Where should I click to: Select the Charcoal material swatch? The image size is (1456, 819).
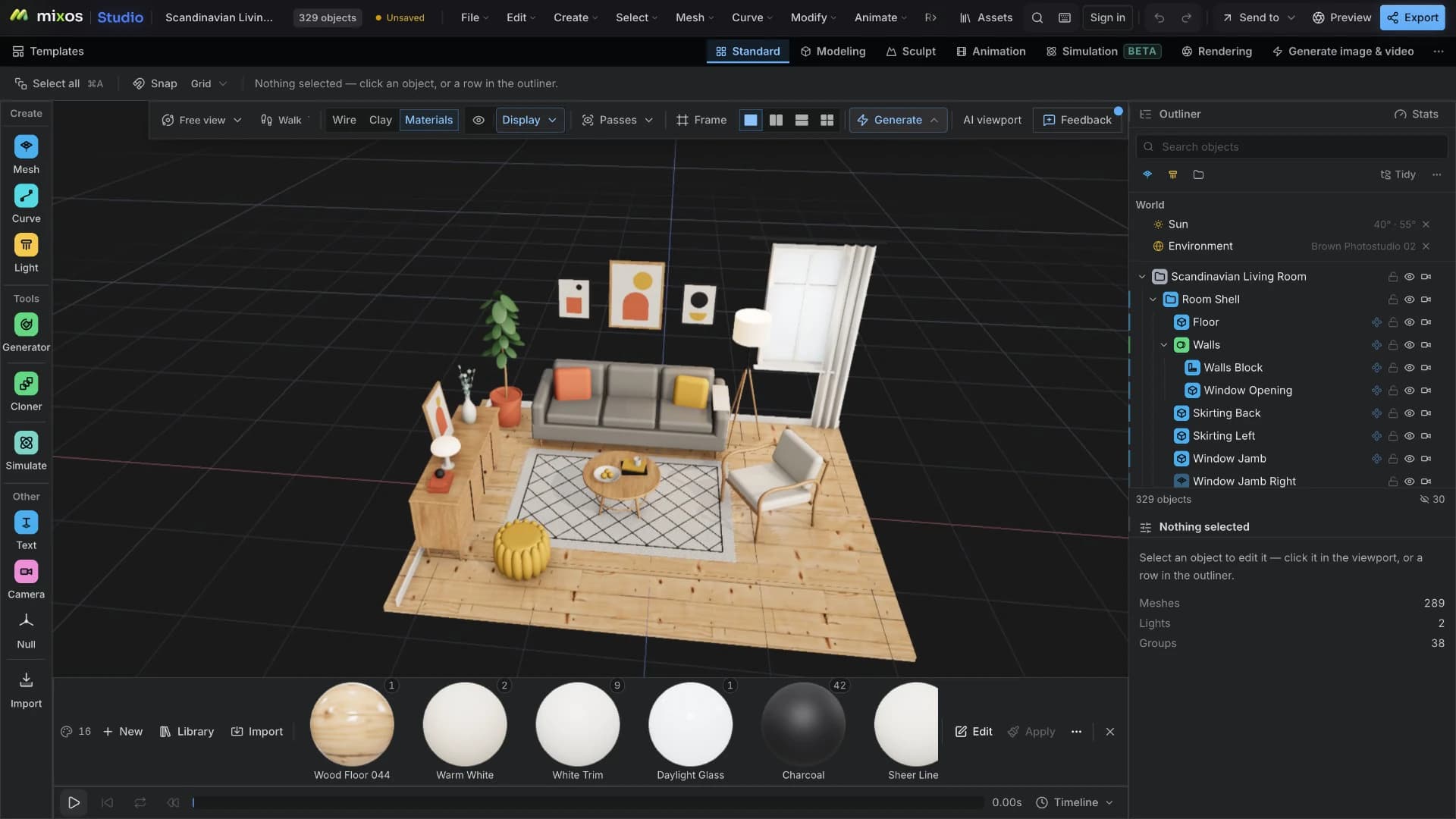coord(803,724)
